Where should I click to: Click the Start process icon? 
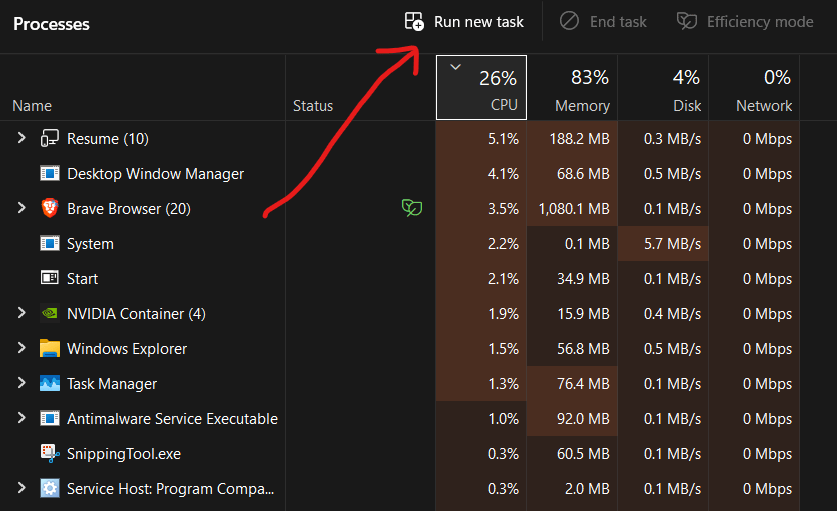click(50, 278)
